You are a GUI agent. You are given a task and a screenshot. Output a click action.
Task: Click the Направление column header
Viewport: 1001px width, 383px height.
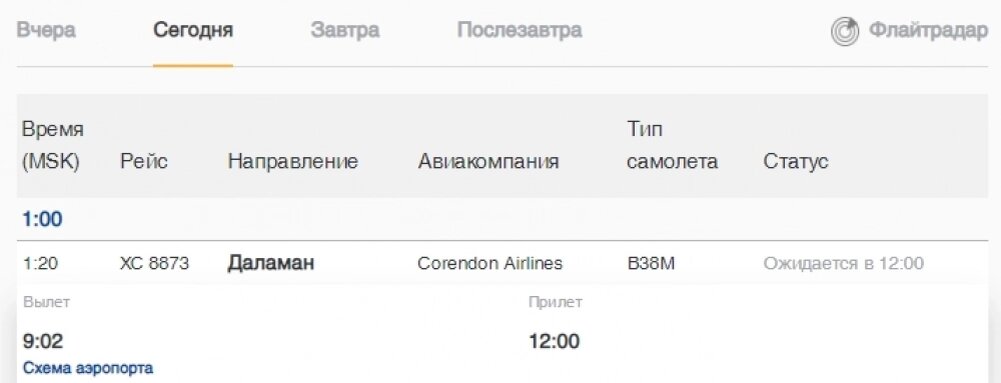coord(292,162)
